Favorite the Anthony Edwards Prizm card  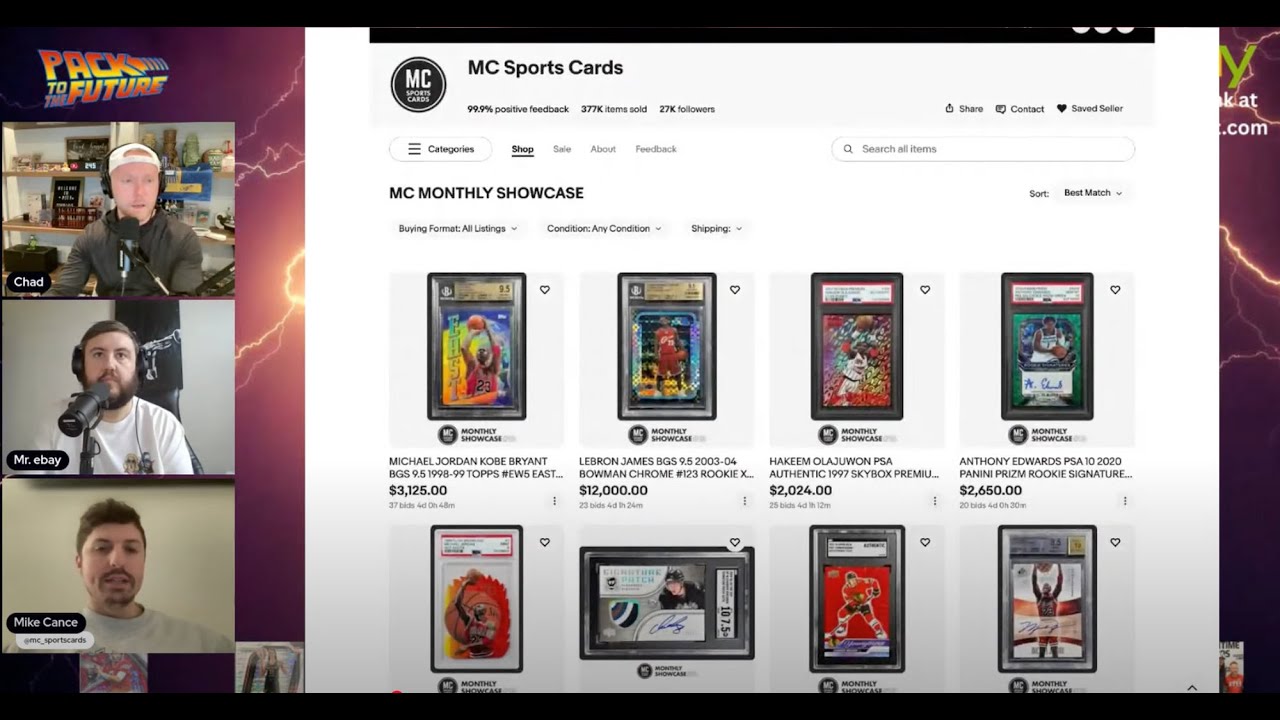tap(1115, 290)
